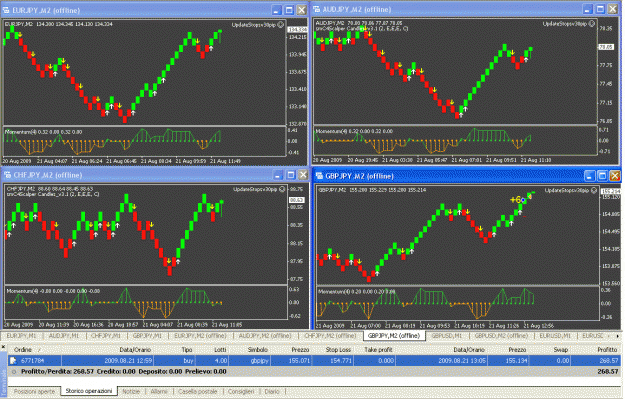Maximize the EURJPY M2 chart window
The image size is (625, 399).
coord(289,10)
